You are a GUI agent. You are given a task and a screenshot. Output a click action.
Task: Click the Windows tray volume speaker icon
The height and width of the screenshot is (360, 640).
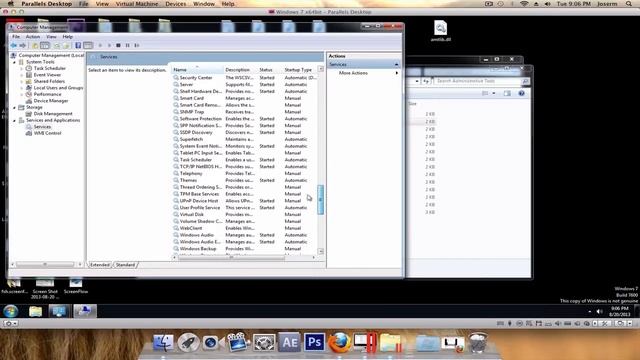tap(599, 311)
